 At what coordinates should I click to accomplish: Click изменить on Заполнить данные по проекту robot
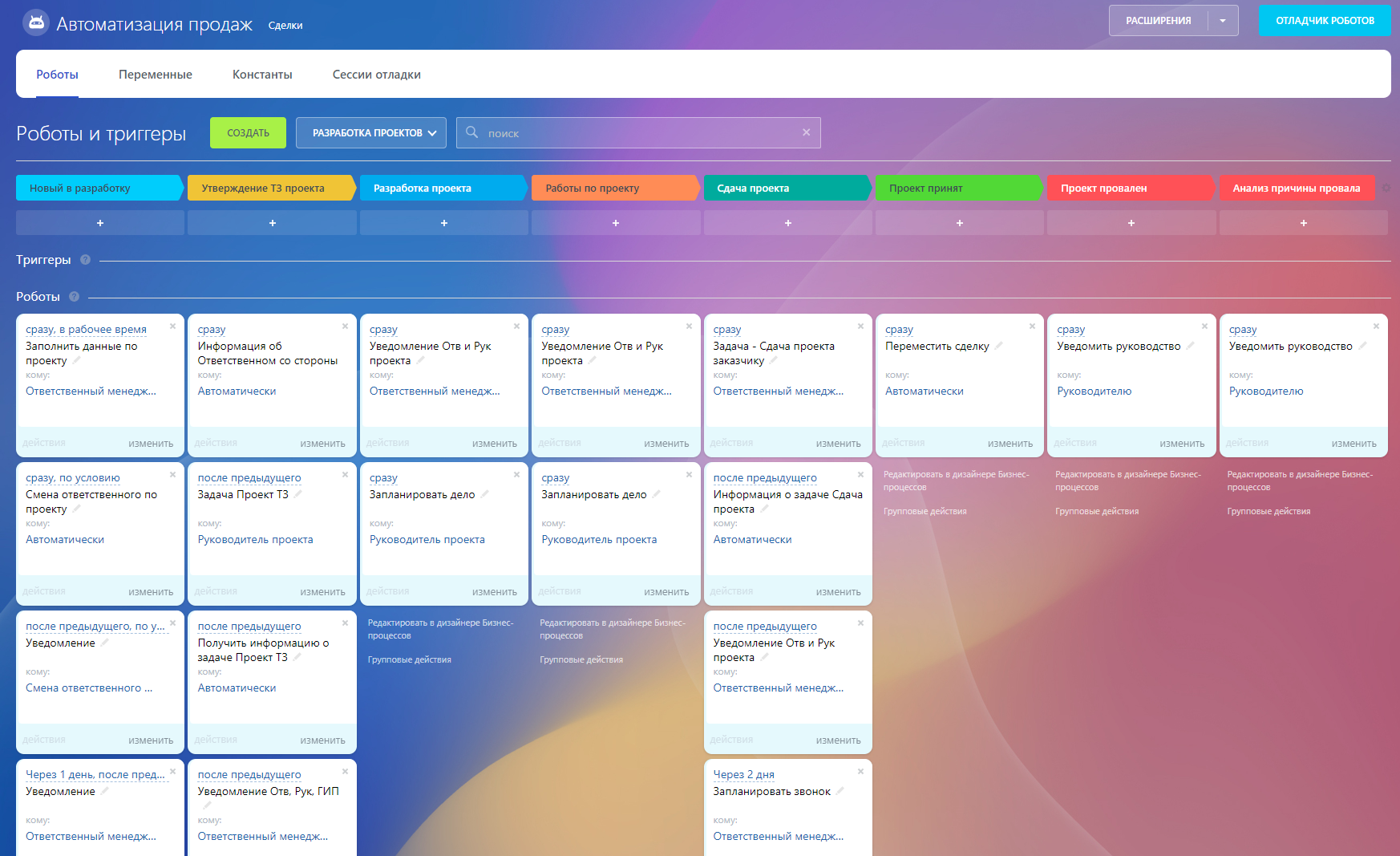pyautogui.click(x=151, y=443)
